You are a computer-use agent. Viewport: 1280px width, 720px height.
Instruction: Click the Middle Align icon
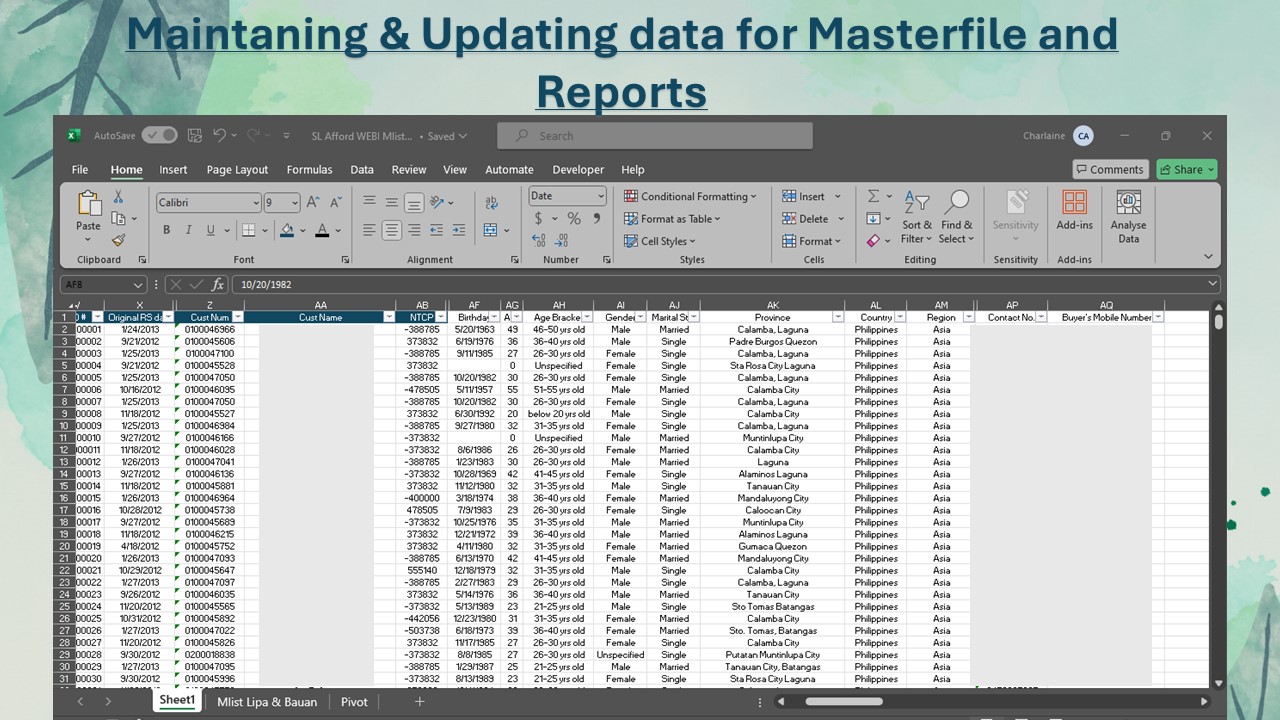pos(391,202)
